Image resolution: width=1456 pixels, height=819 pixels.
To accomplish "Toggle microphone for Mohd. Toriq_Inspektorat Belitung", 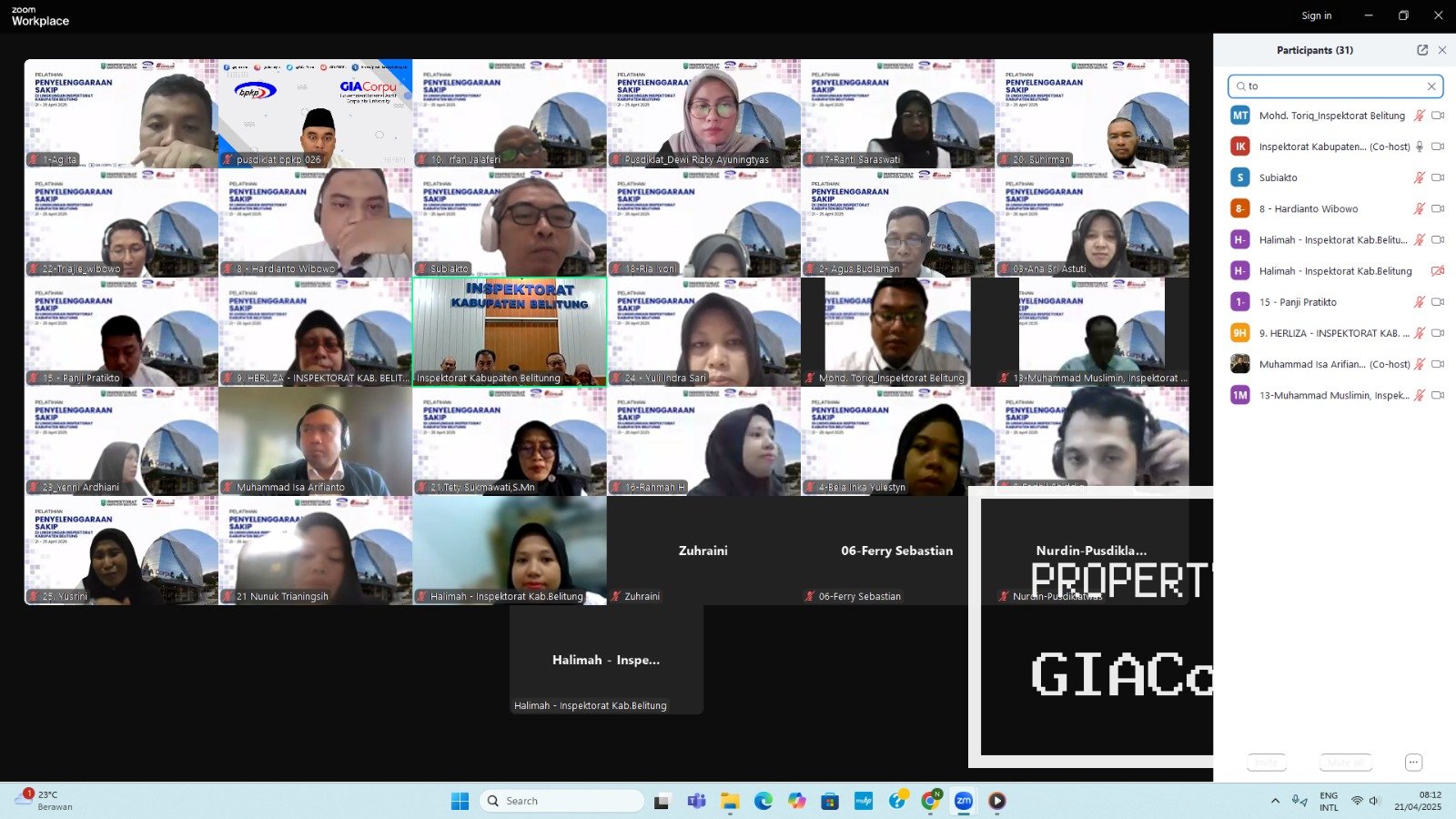I will click(x=1419, y=116).
